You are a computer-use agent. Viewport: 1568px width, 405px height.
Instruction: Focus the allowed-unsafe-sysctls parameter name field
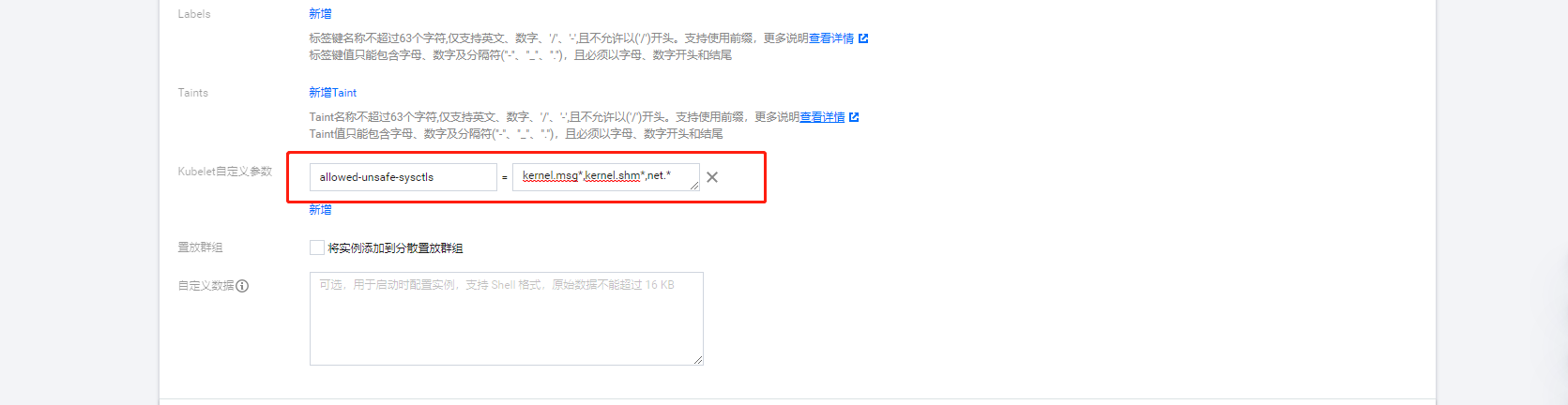pyautogui.click(x=403, y=177)
